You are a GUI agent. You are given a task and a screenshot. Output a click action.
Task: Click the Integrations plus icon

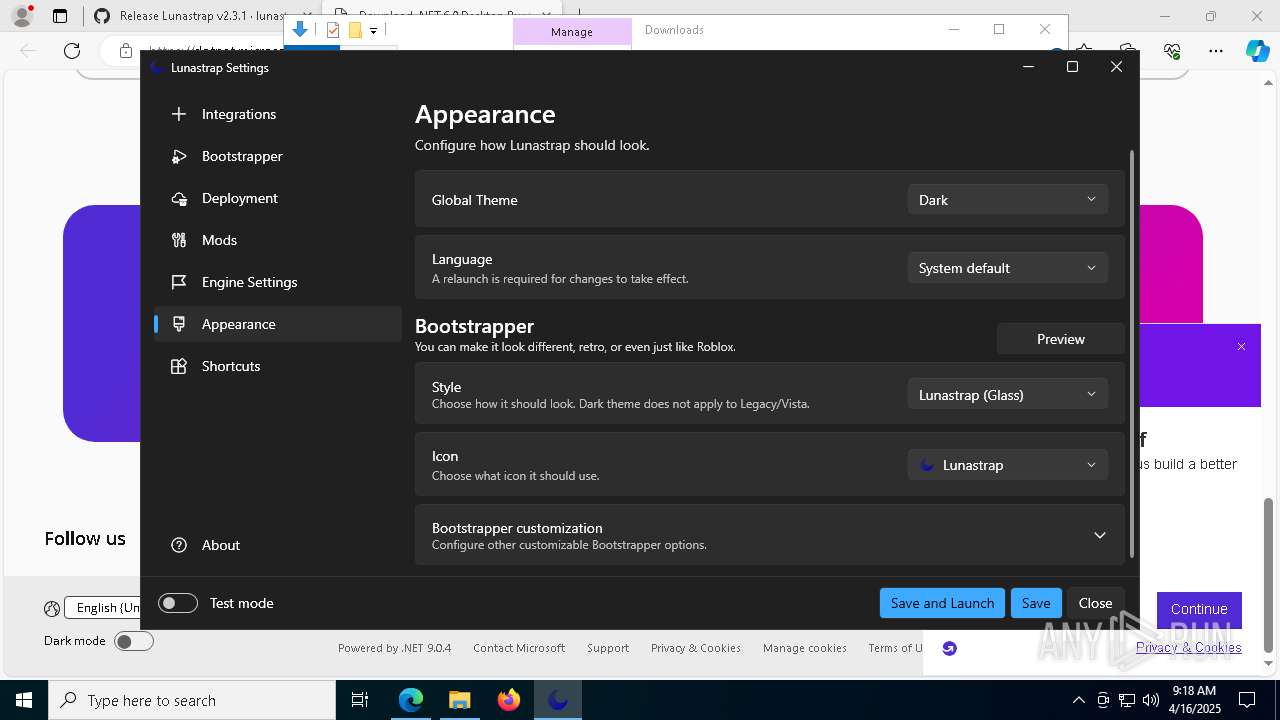coord(179,114)
